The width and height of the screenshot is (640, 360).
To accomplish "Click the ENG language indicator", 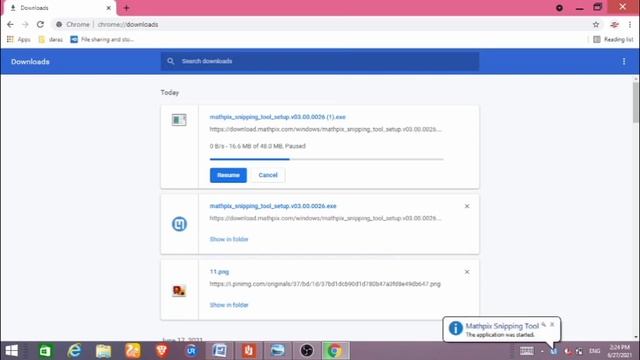I will click(595, 351).
